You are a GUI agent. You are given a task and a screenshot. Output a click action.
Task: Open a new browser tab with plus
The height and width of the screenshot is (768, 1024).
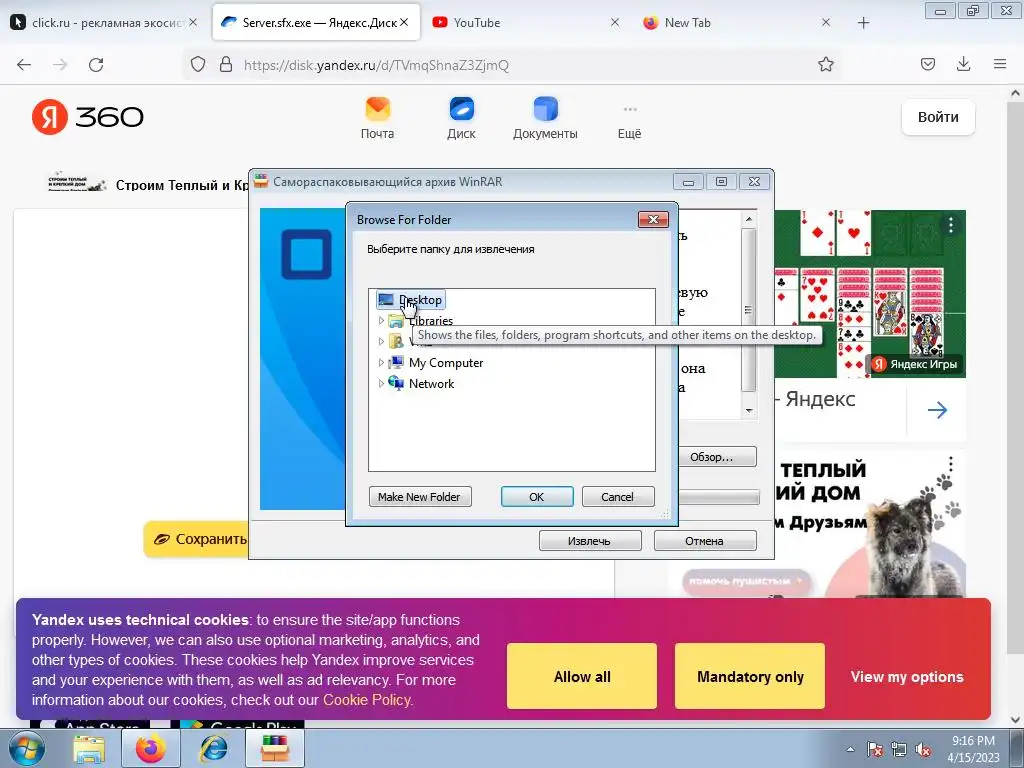[x=863, y=23]
